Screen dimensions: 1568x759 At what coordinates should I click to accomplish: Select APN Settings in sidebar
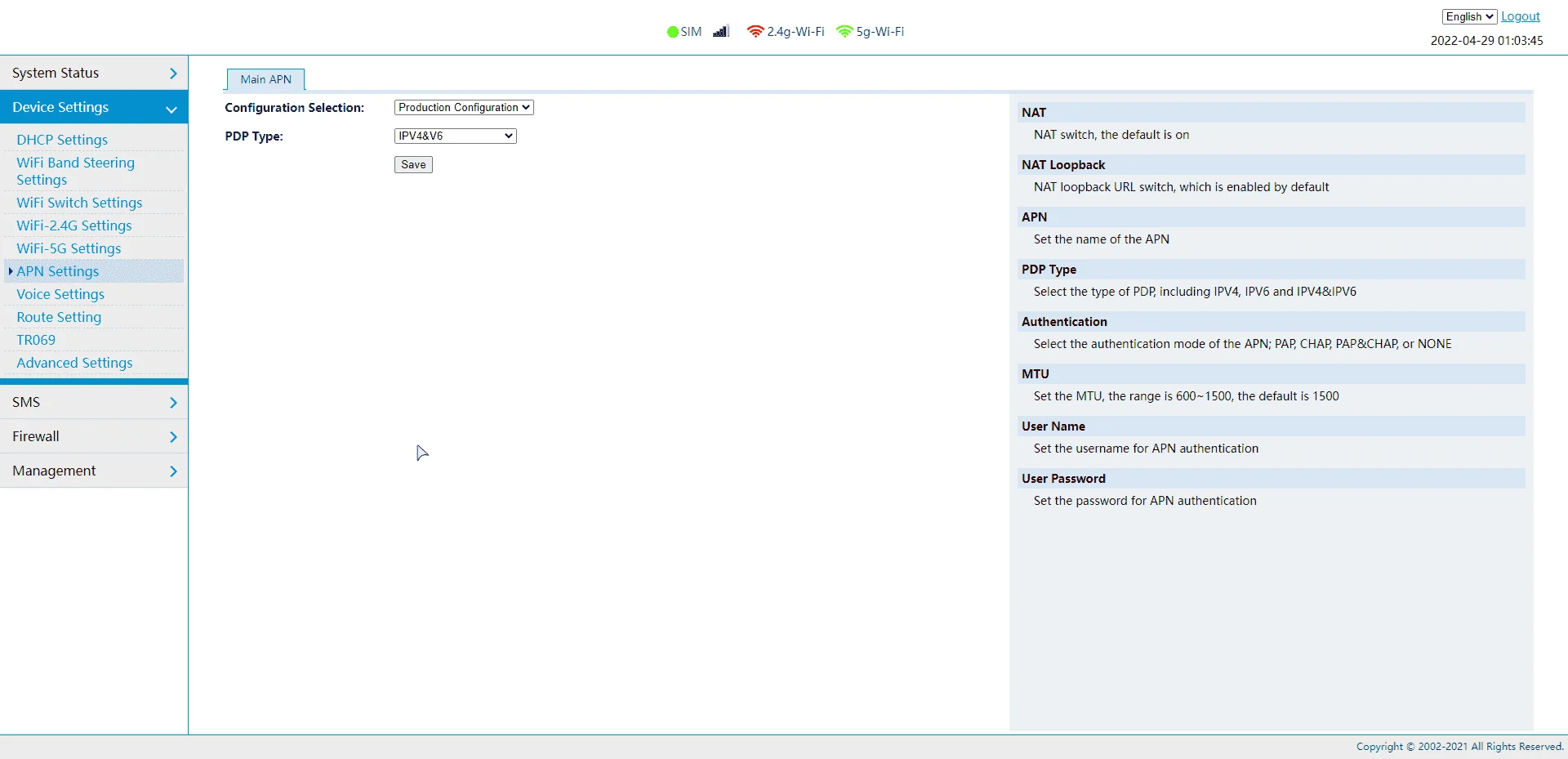click(x=58, y=271)
